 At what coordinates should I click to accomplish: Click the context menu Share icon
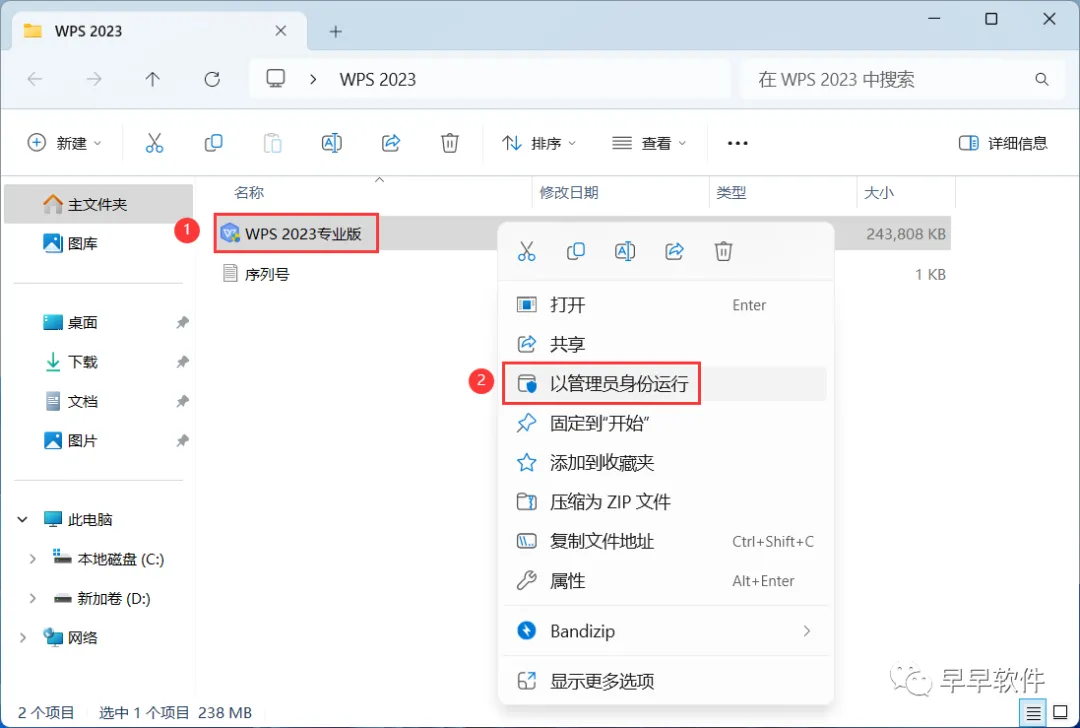pos(674,251)
